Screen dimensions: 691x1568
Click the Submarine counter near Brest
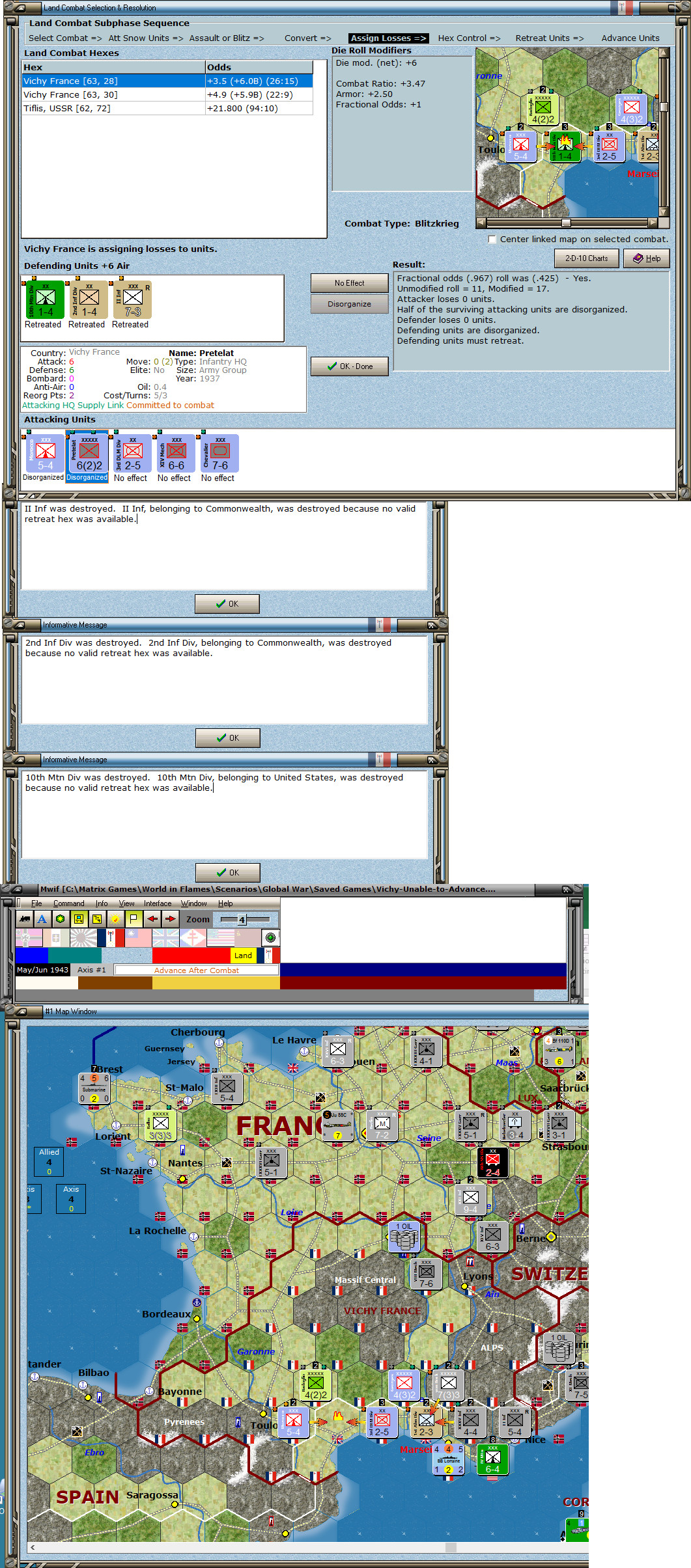pyautogui.click(x=94, y=1089)
